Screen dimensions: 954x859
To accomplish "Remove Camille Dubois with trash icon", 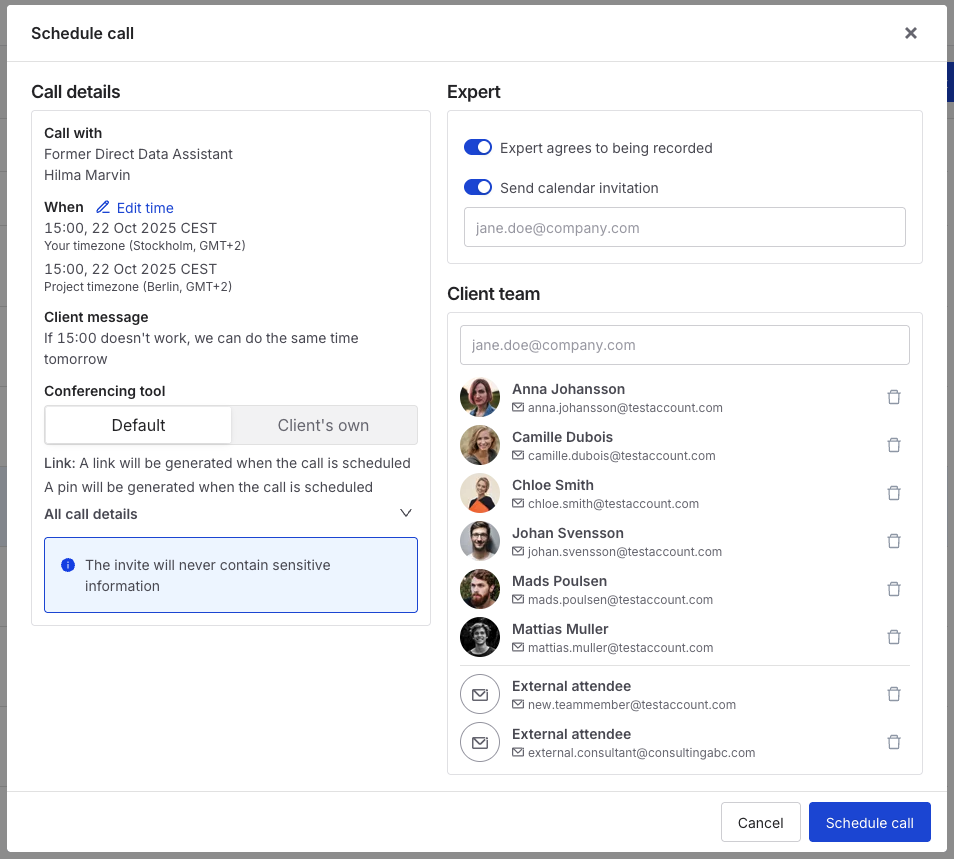I will tap(894, 445).
